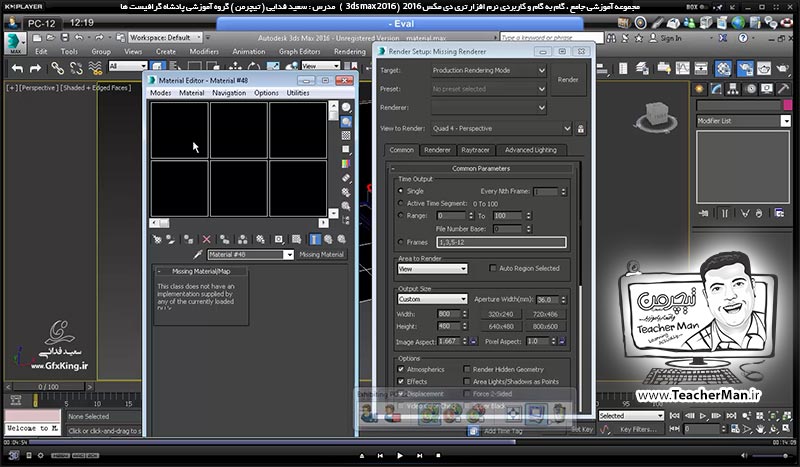Open the Modify command panel tab

click(716, 89)
